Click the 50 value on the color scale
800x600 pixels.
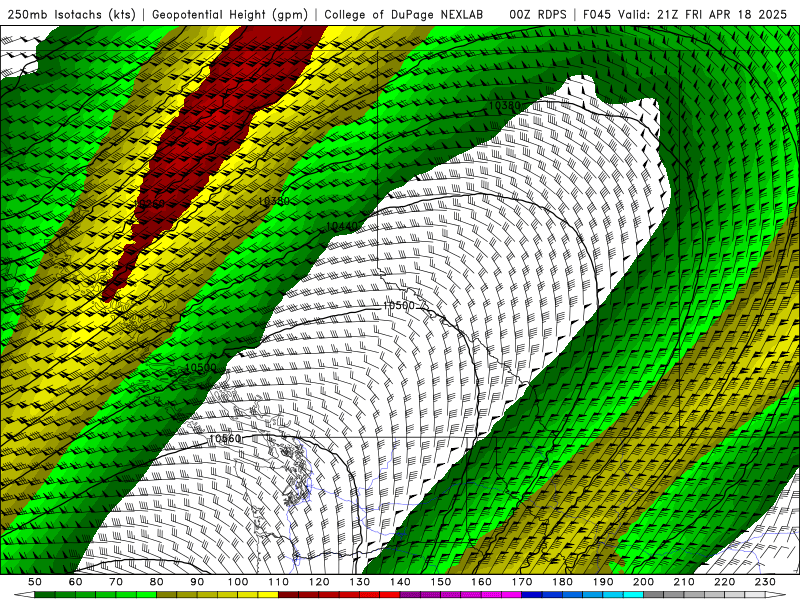(x=35, y=582)
